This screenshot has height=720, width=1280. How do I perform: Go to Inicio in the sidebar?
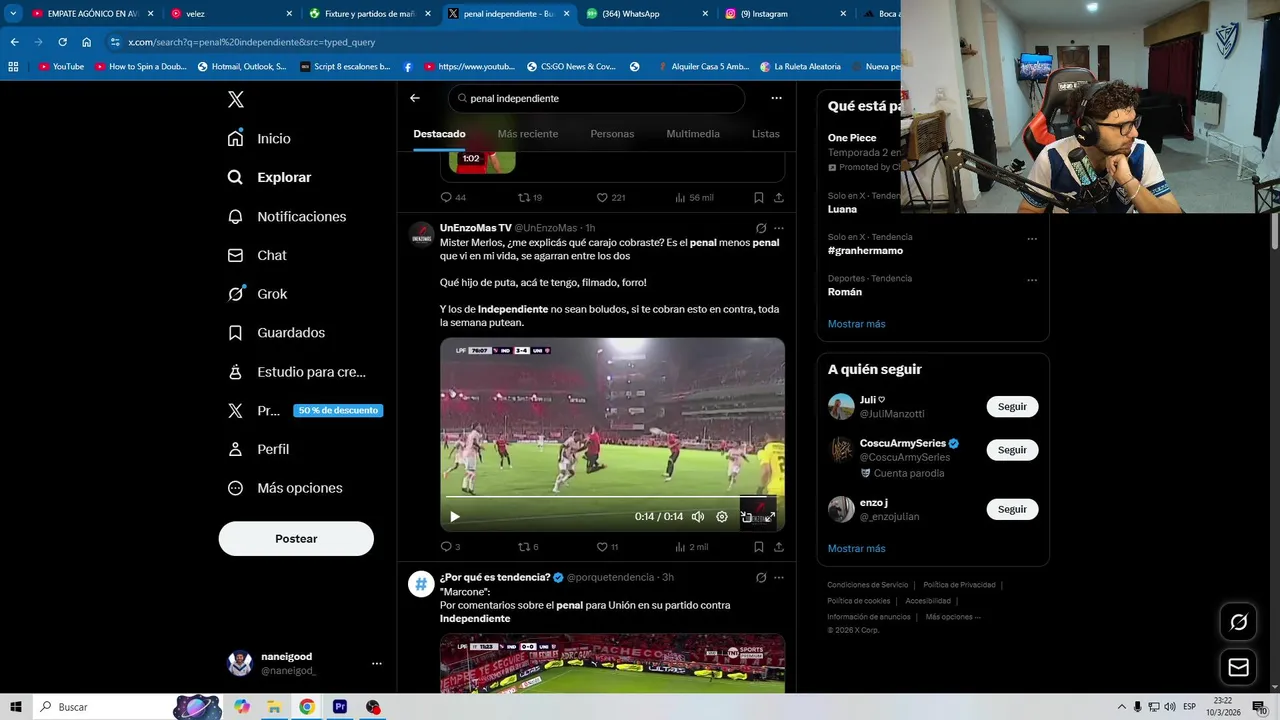tap(259, 138)
